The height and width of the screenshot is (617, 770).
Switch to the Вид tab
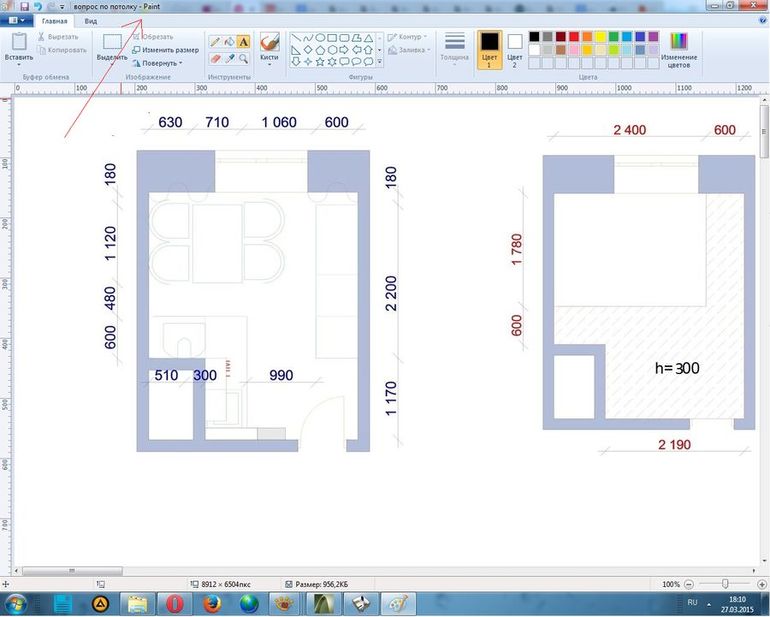click(x=91, y=20)
